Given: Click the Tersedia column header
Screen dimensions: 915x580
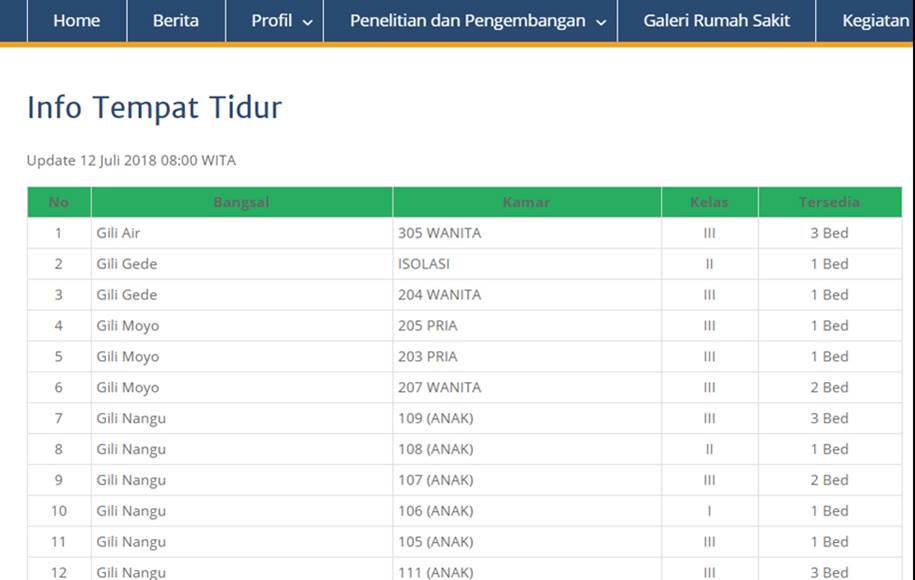Looking at the screenshot, I should tap(829, 202).
